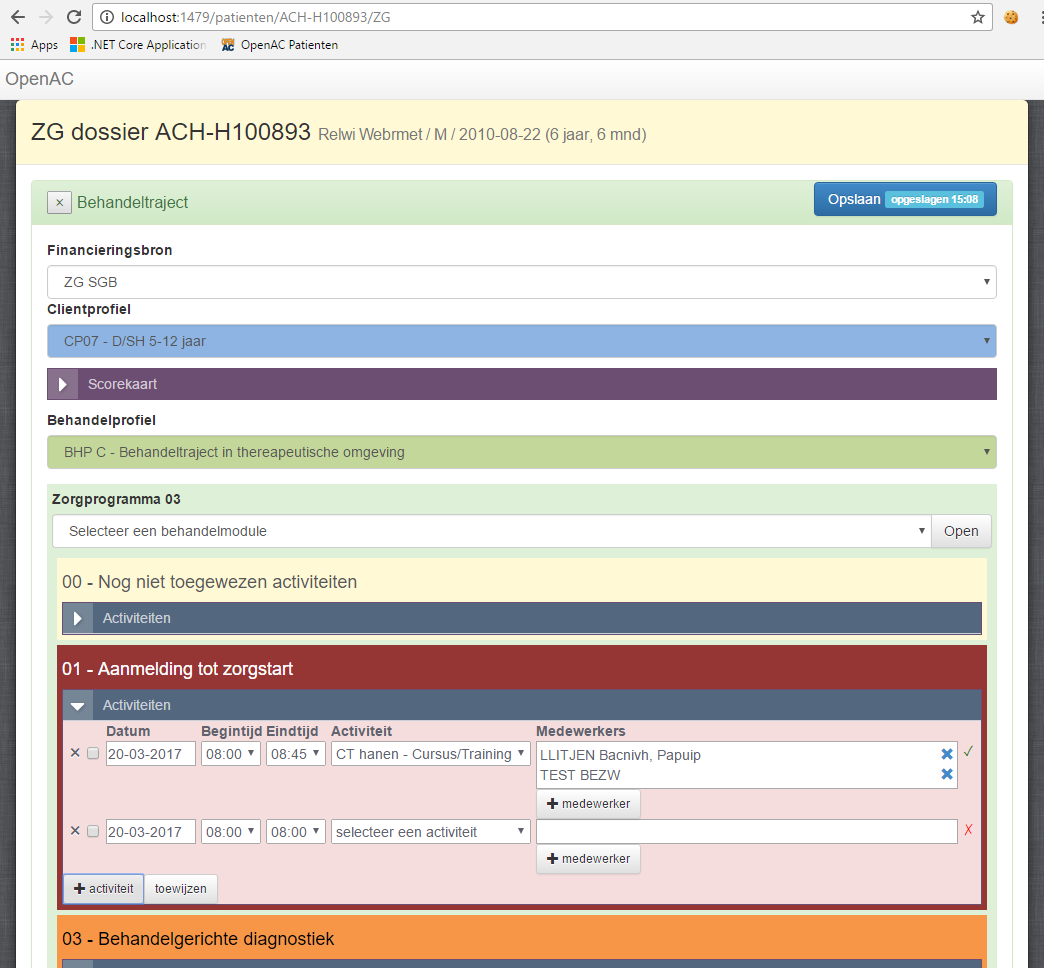1044x968 pixels.
Task: Delete the row with no activity selected
Action: (75, 831)
